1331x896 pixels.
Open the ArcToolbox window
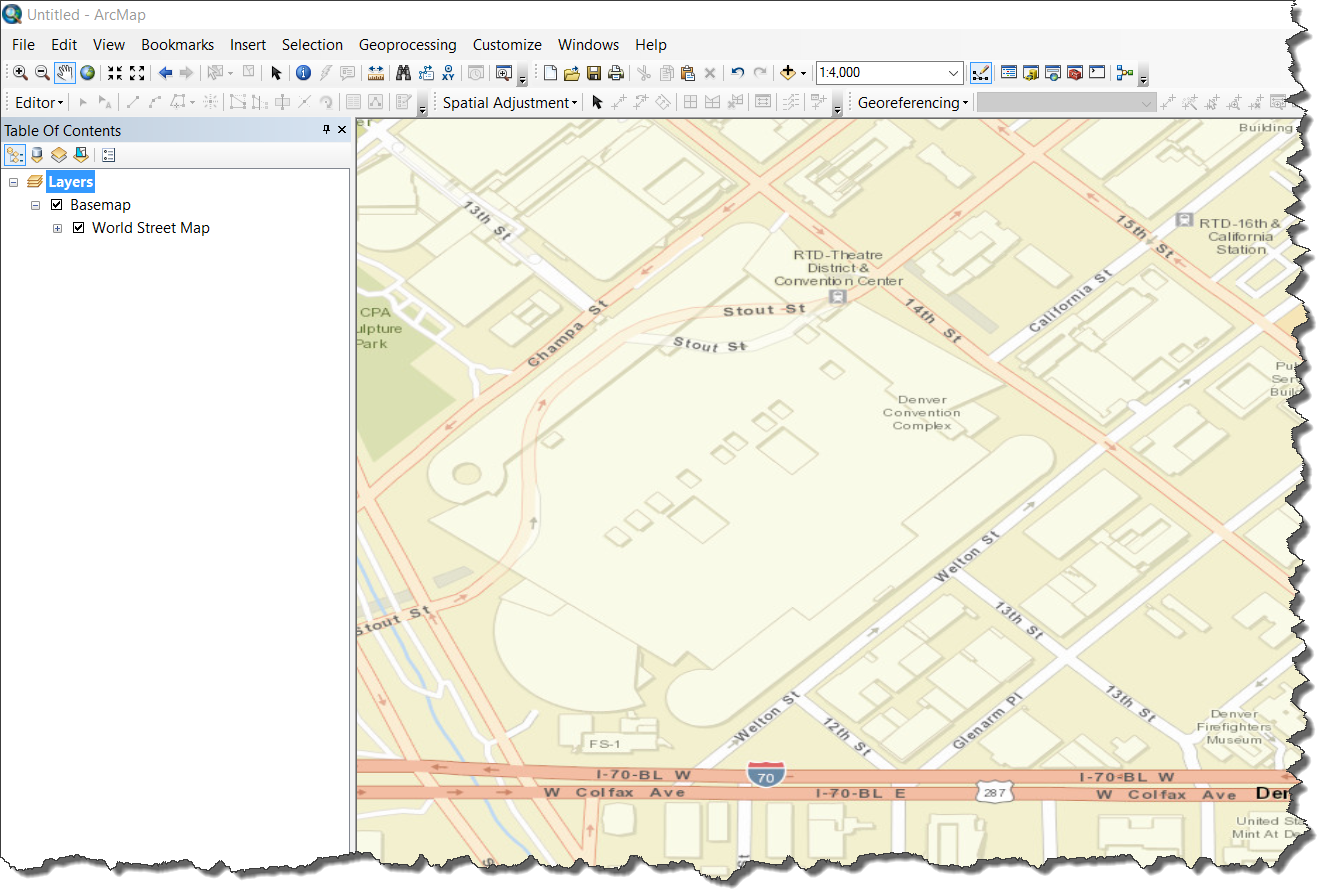click(1075, 73)
